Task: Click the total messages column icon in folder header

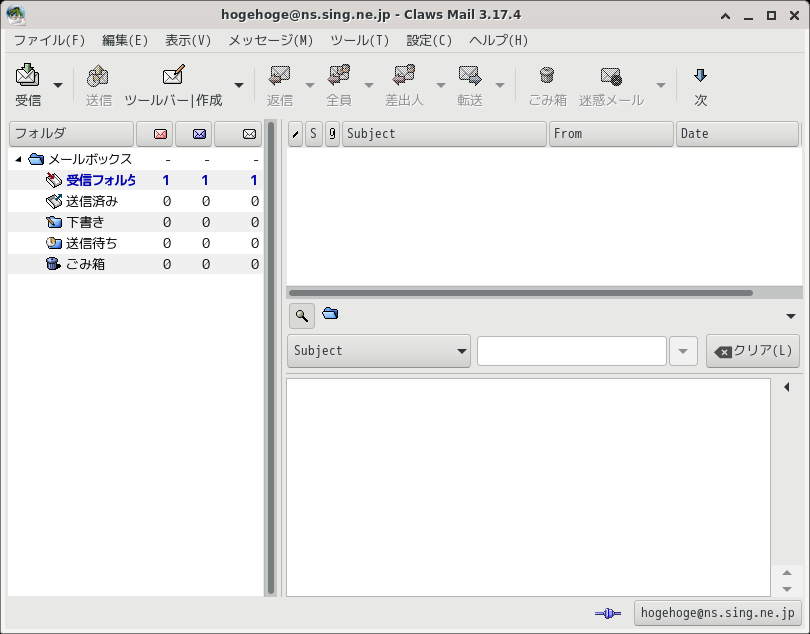Action: pos(250,134)
